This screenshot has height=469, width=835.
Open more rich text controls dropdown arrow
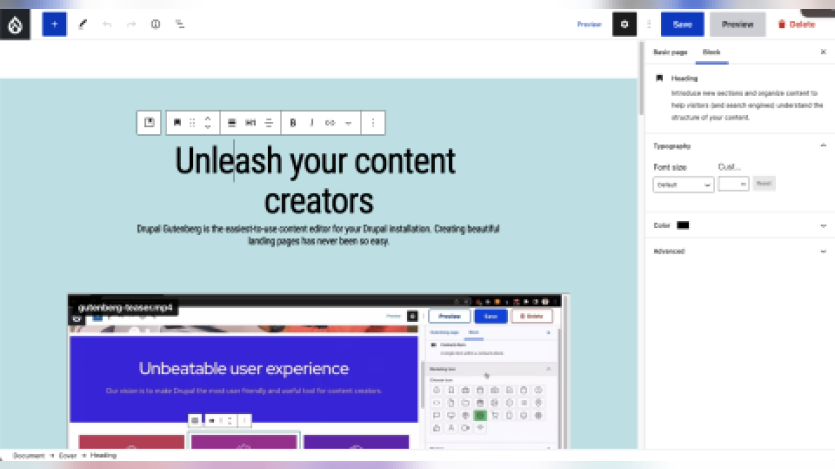(348, 123)
